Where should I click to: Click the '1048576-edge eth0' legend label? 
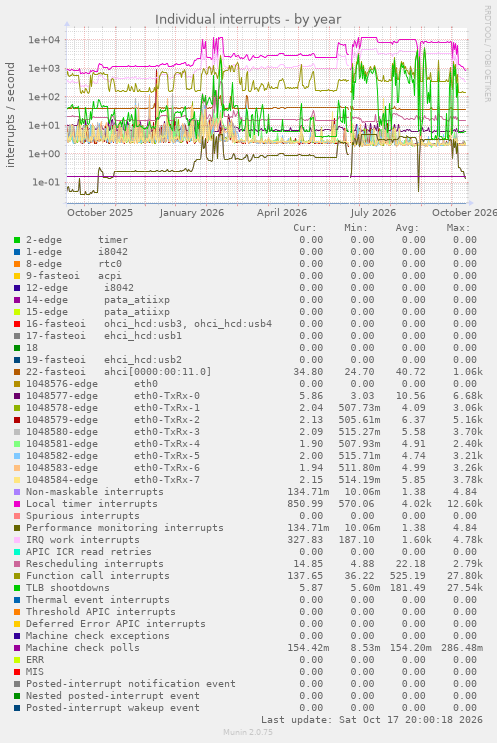92,384
